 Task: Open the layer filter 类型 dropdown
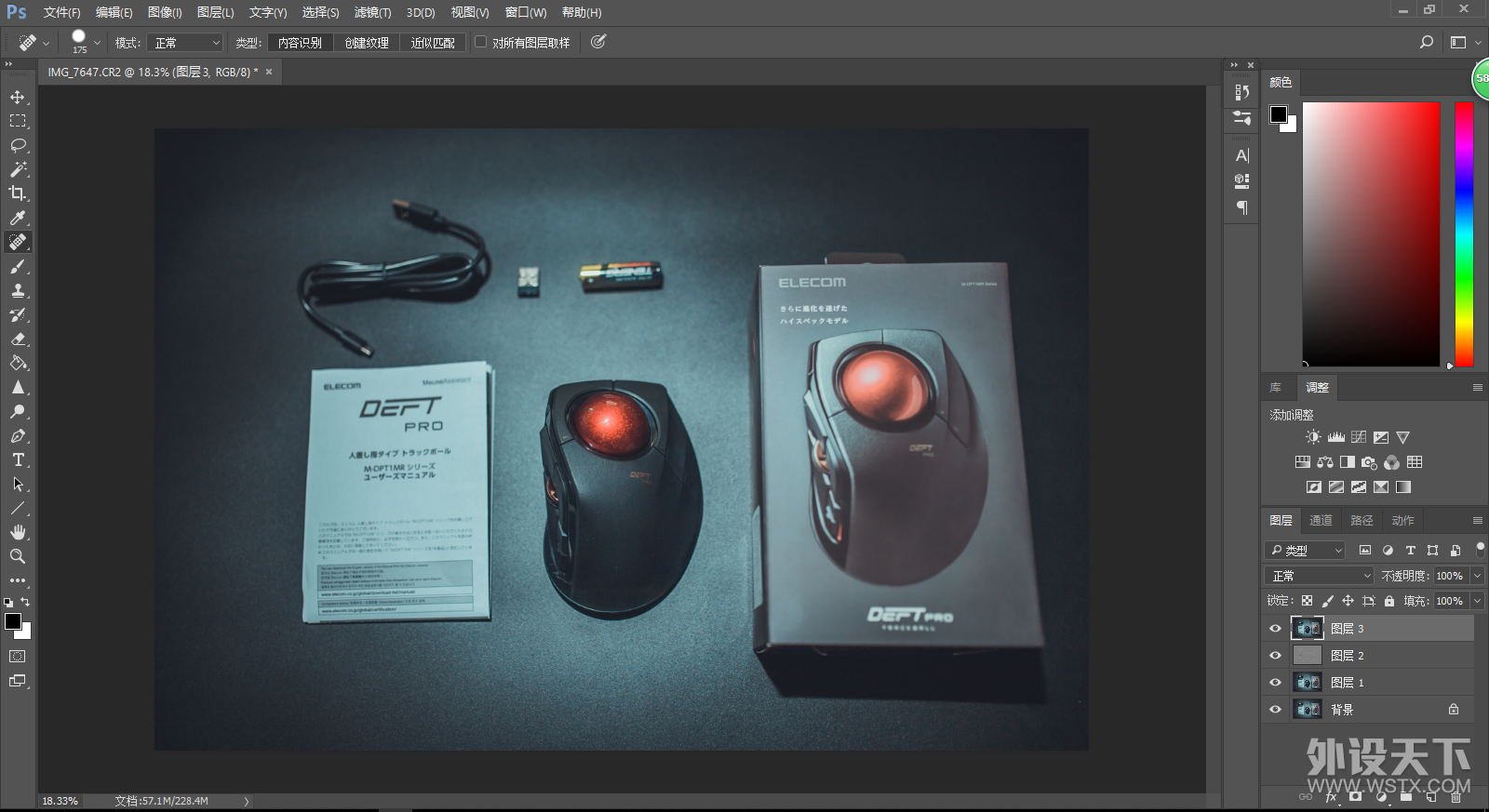tap(1306, 550)
